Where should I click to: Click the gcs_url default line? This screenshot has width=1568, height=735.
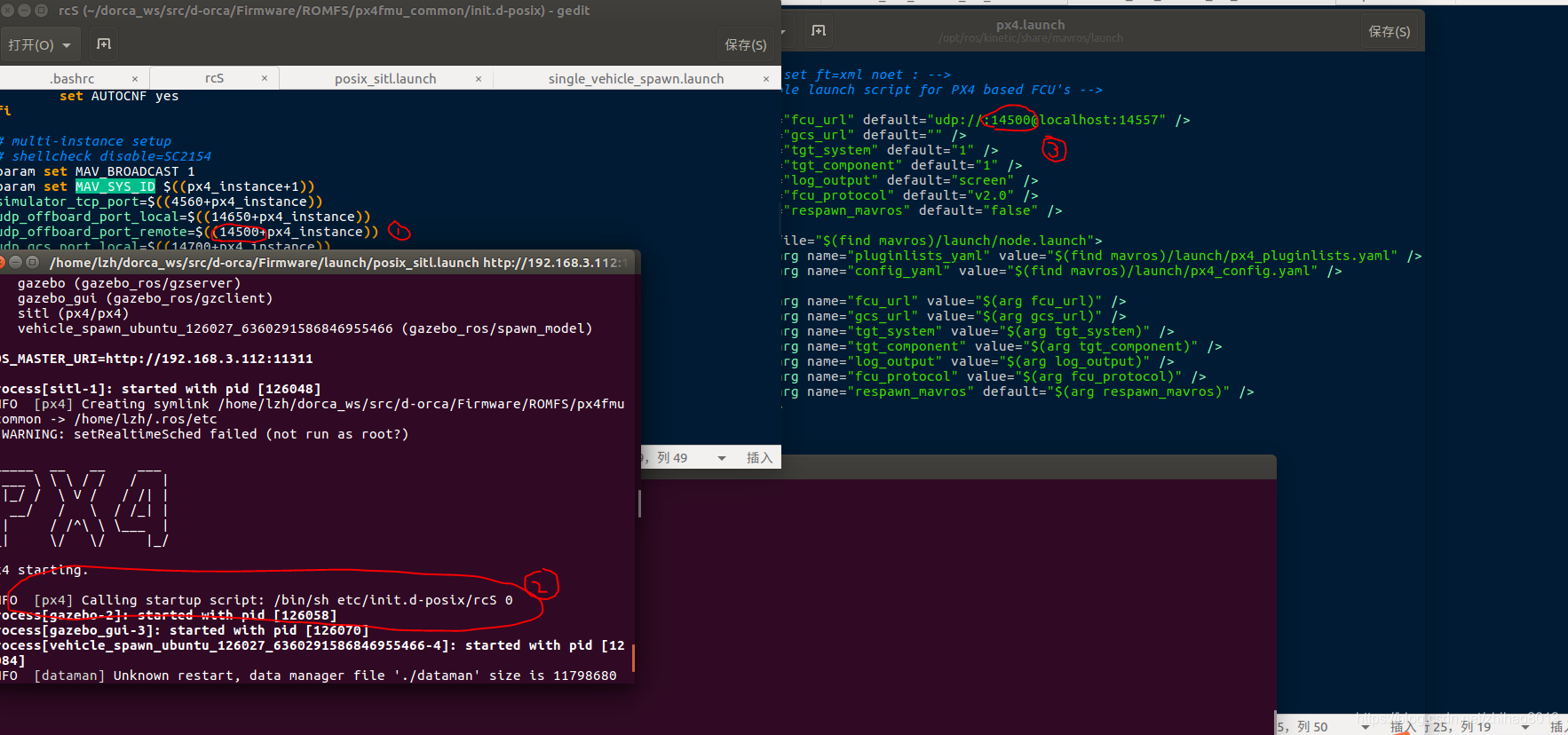pos(875,135)
